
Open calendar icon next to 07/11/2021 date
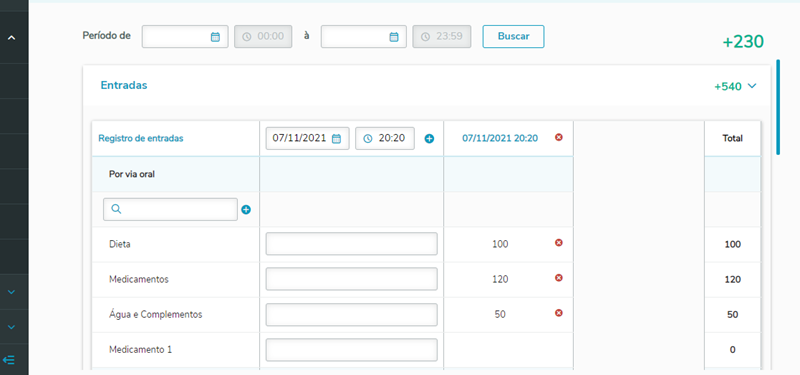click(336, 138)
